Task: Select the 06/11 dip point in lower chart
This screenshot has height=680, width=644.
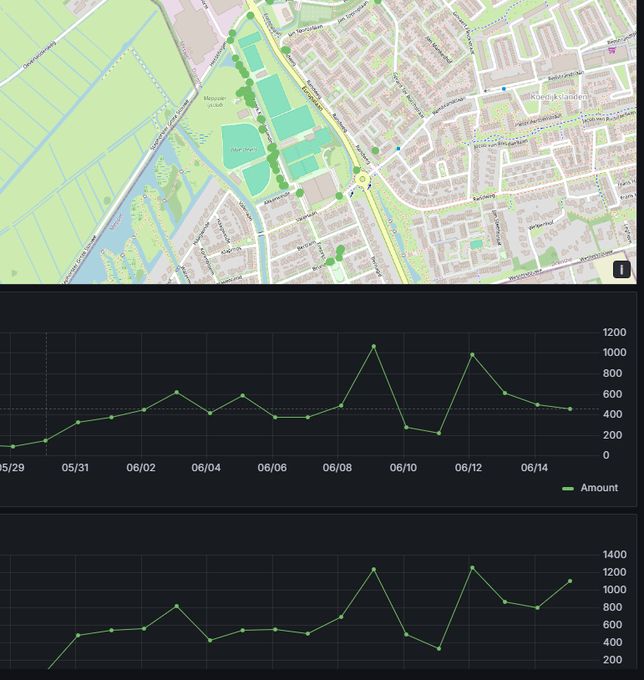Action: (439, 649)
